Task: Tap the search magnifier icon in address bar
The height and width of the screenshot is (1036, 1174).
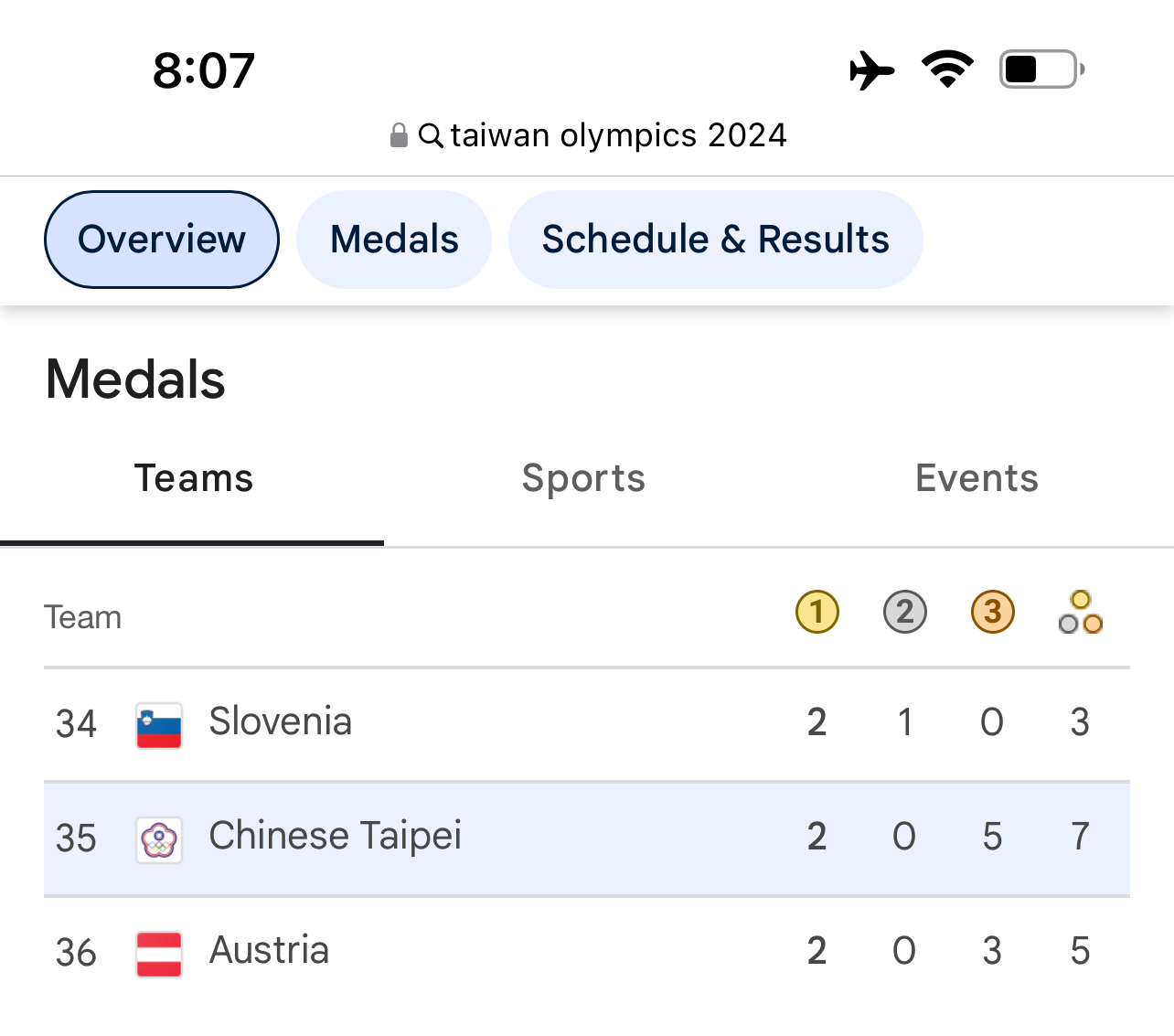Action: coord(431,135)
